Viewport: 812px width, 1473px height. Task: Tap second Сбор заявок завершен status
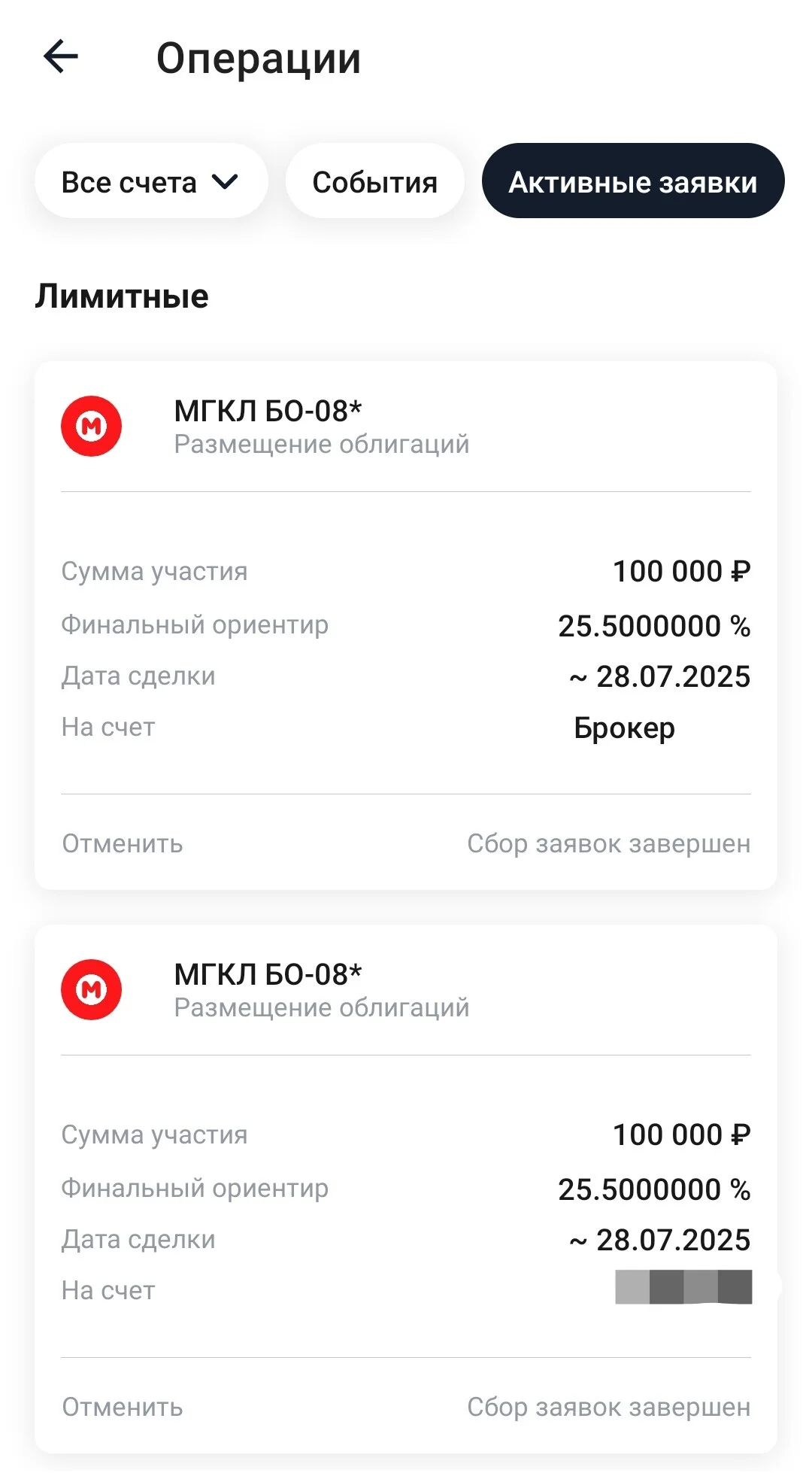tap(608, 1408)
